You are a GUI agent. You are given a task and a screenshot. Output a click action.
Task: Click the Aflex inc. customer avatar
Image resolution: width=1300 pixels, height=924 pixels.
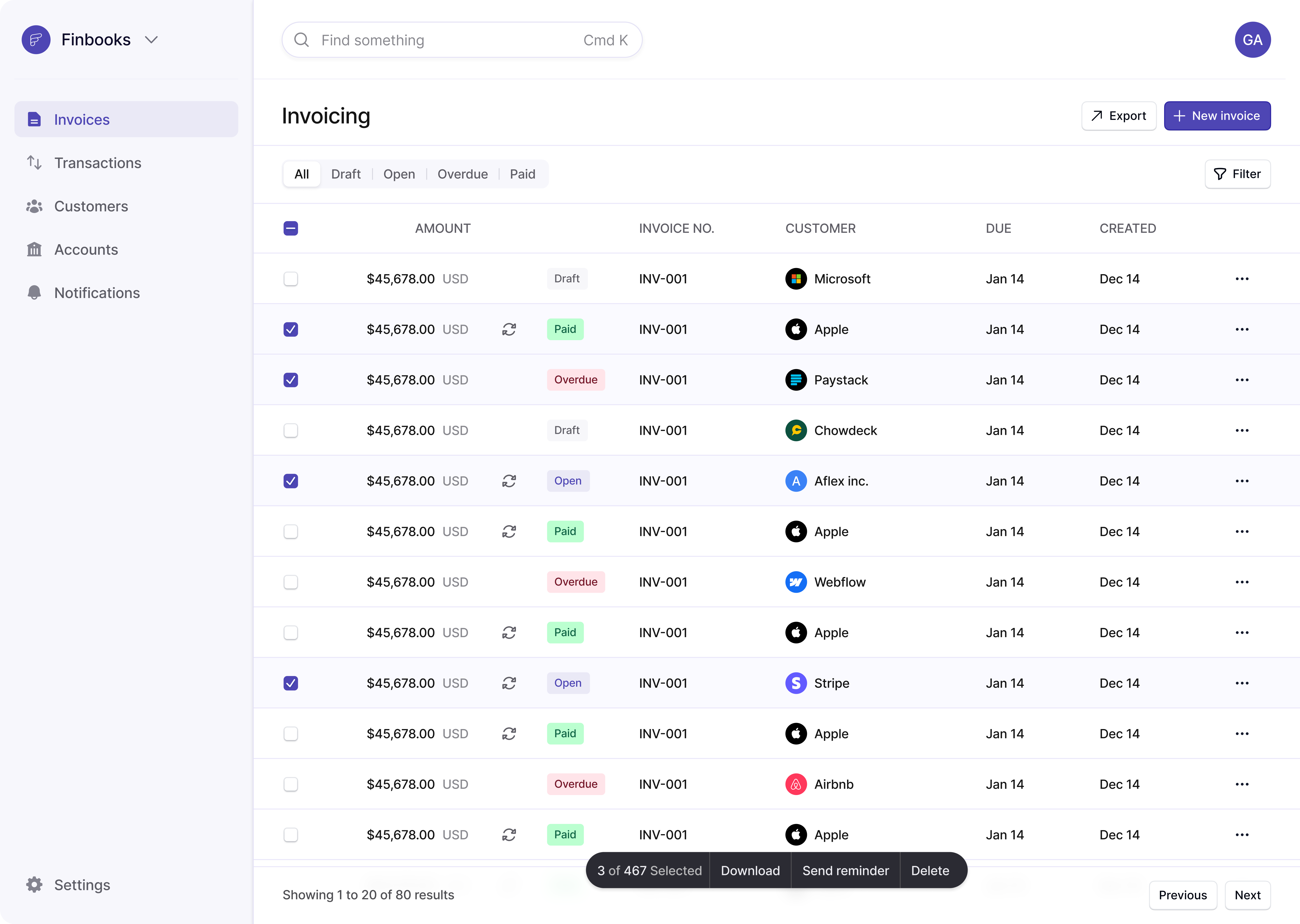796,481
